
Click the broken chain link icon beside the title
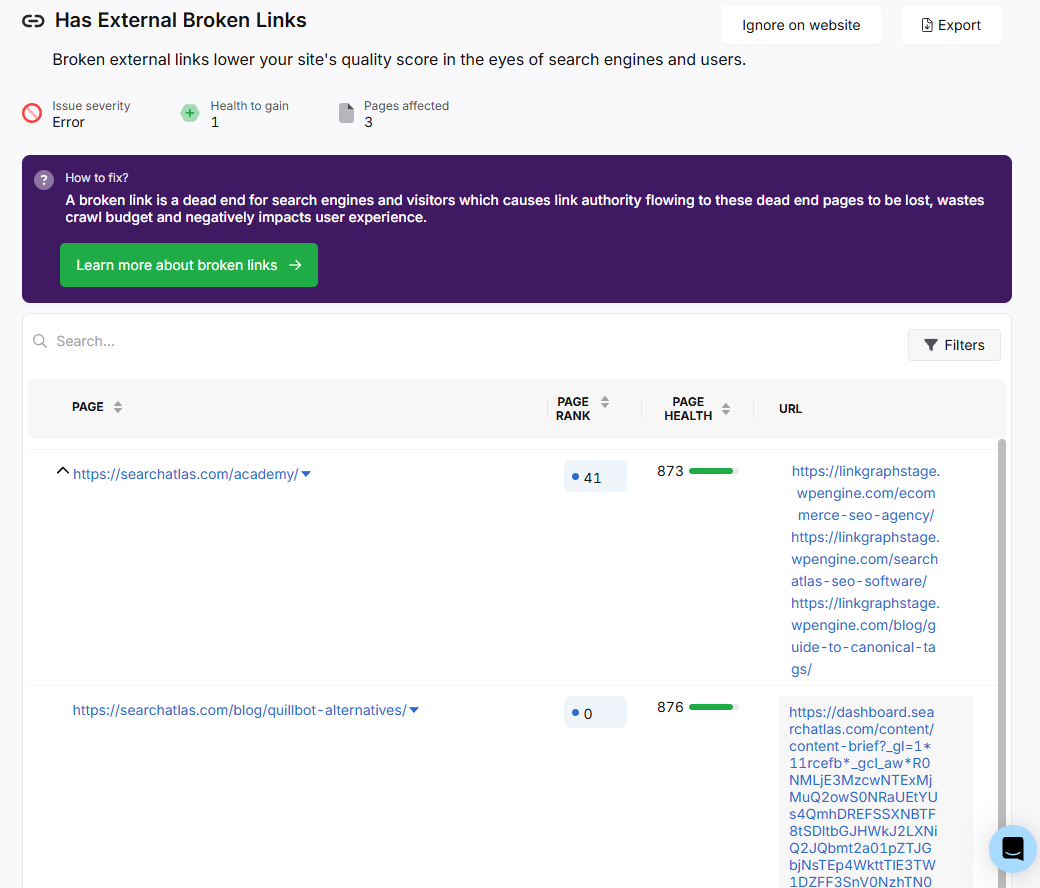[33, 20]
